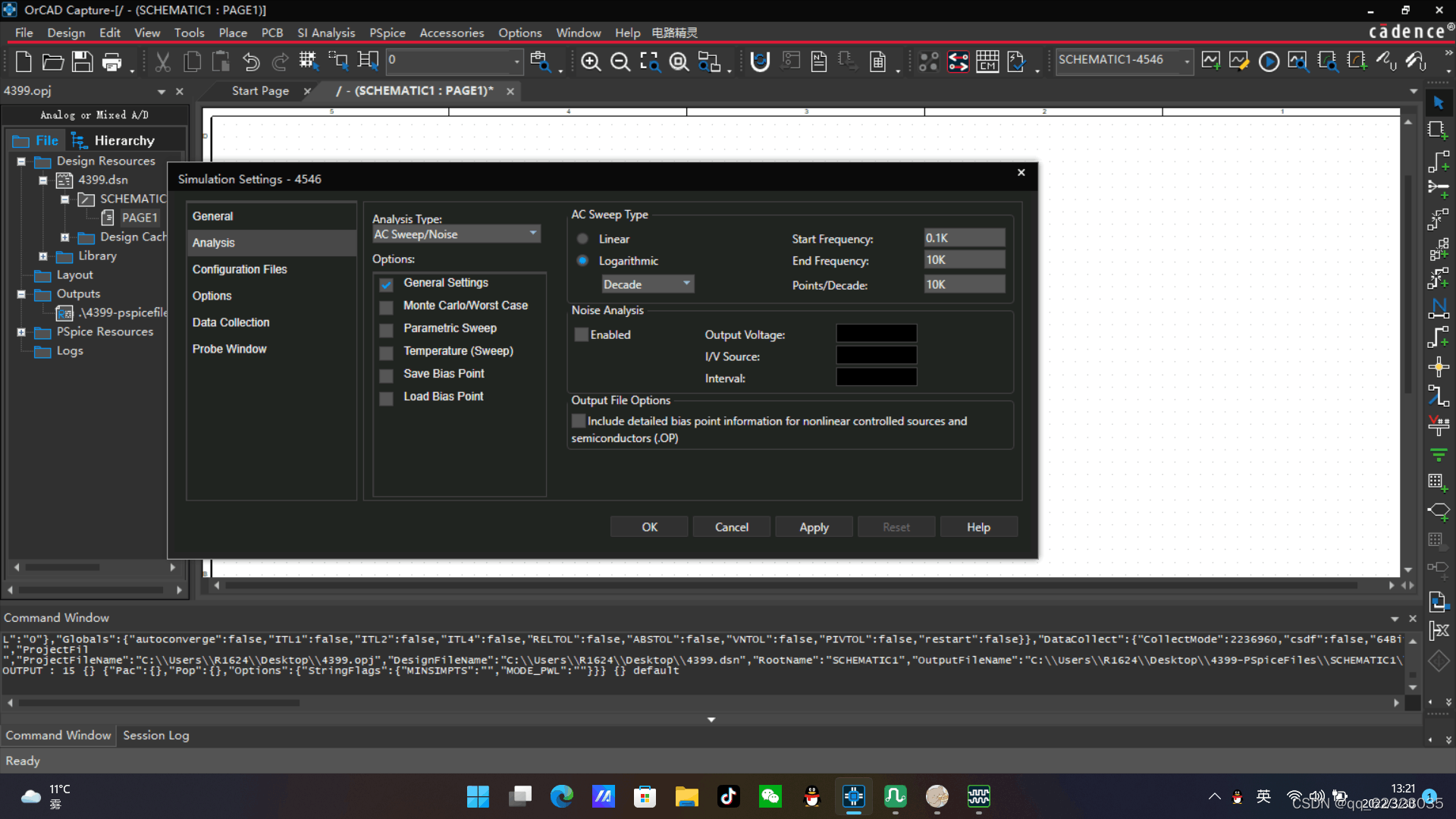
Task: Open the Analysis Type dropdown
Action: (x=456, y=234)
